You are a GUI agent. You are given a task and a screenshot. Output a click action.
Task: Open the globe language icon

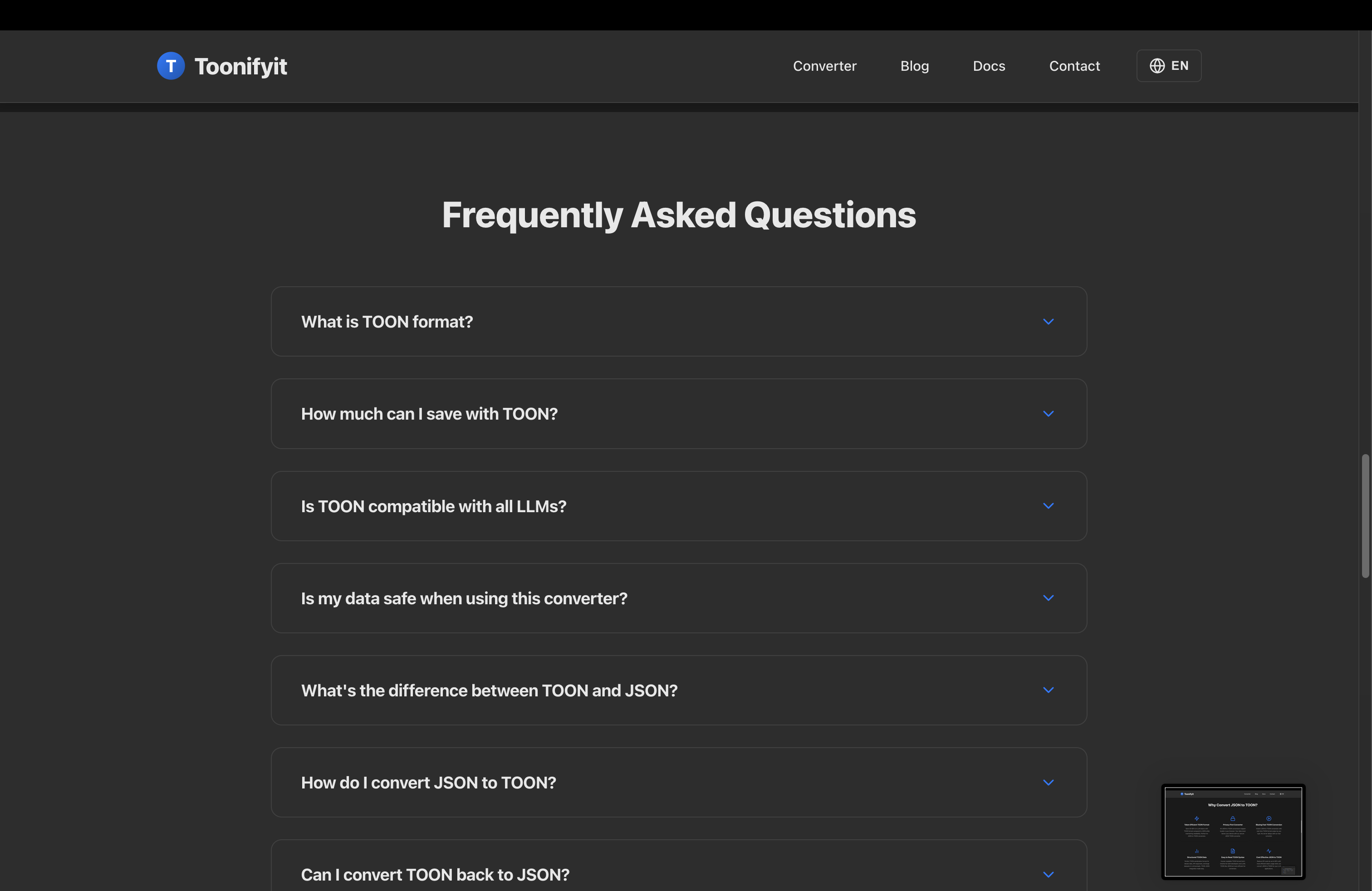[x=1156, y=66]
